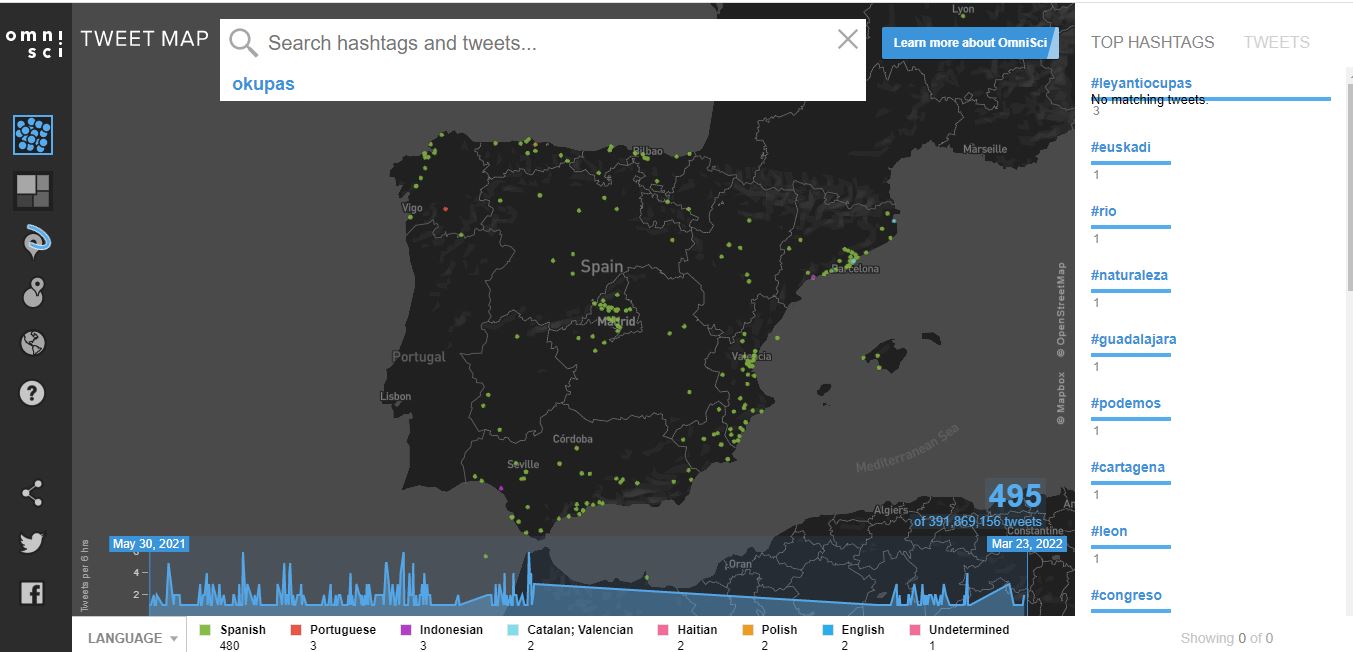Click the Facebook icon in sidebar
This screenshot has height=652, width=1353.
[33, 591]
